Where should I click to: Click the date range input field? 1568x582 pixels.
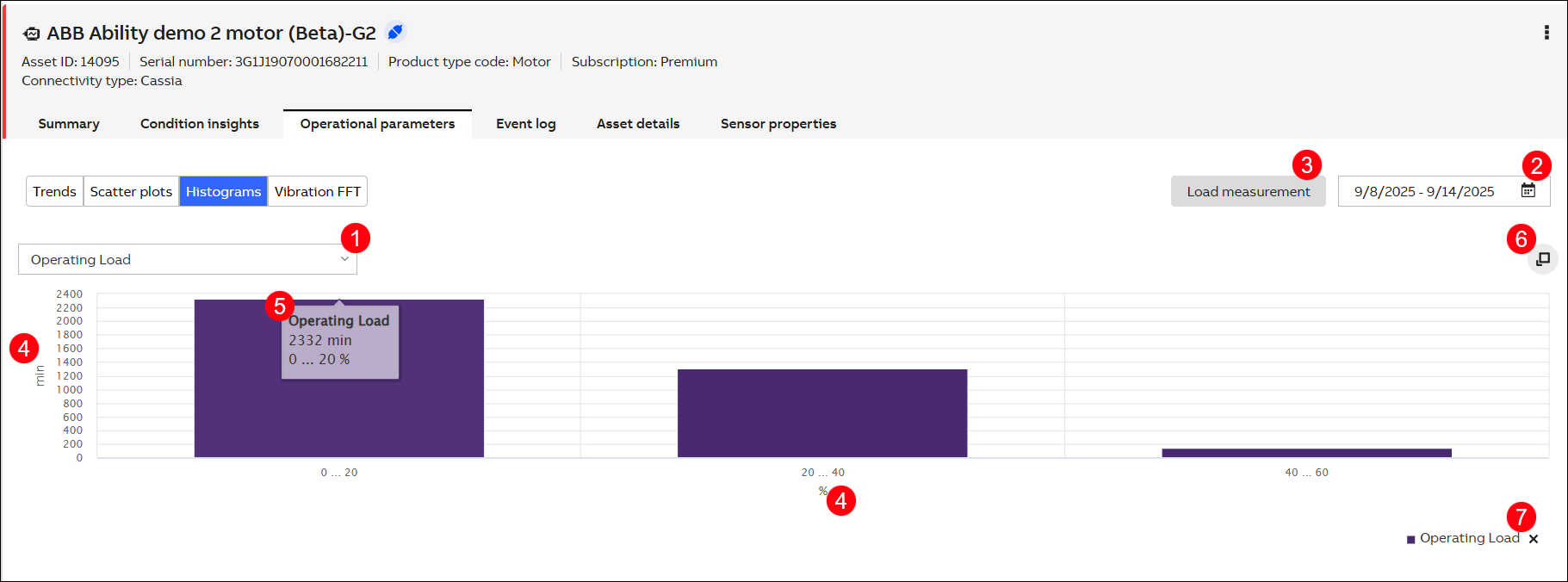click(x=1424, y=191)
